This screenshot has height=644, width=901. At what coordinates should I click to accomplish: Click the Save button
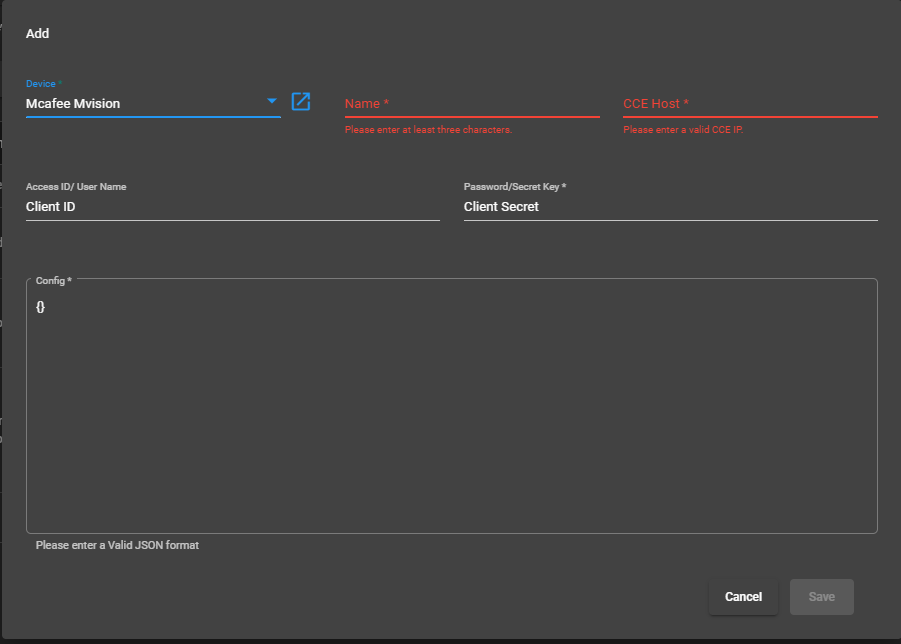coord(821,596)
